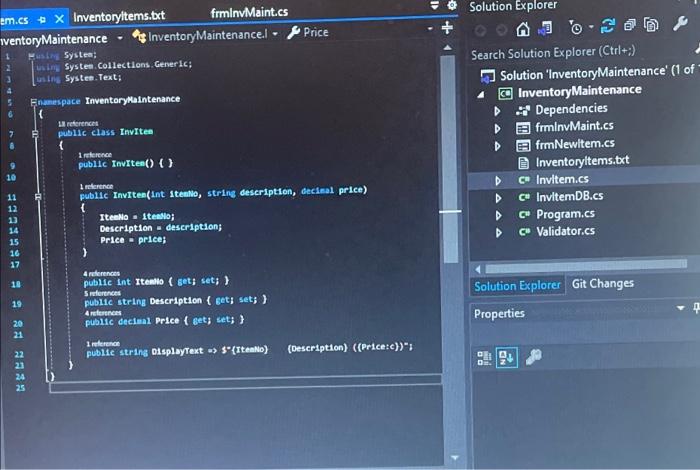Click the 4 references link above Price property
700x470 pixels.
[x=103, y=313]
